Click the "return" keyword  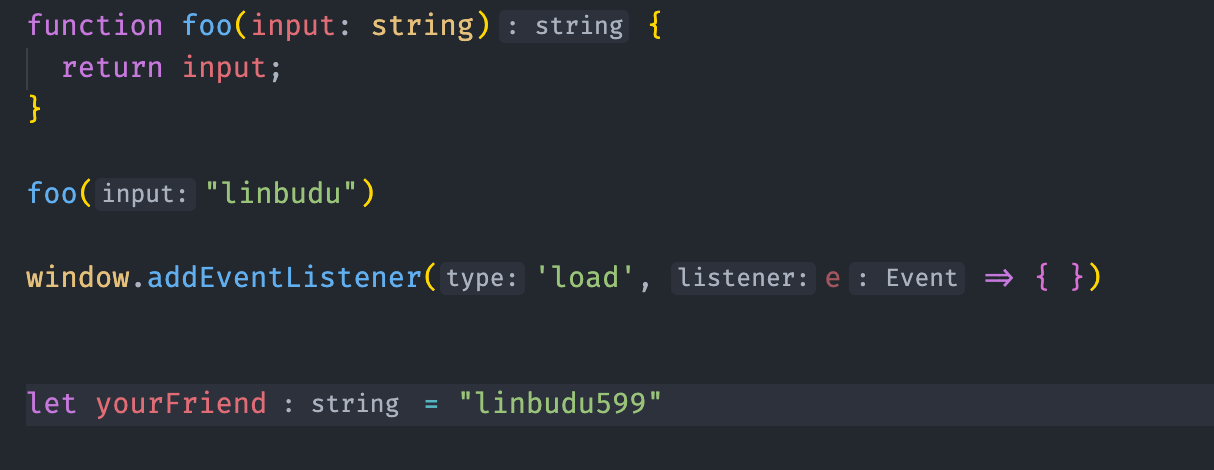(x=111, y=68)
